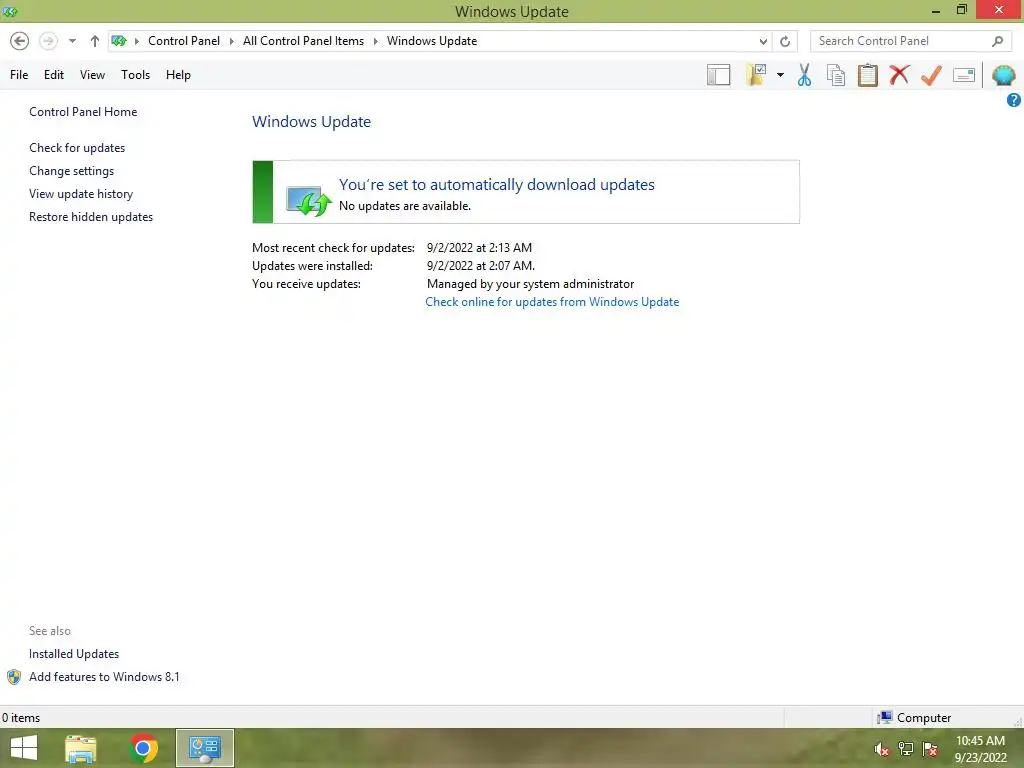Viewport: 1024px width, 768px height.
Task: Click the orange checkmark Properties icon
Action: [931, 75]
